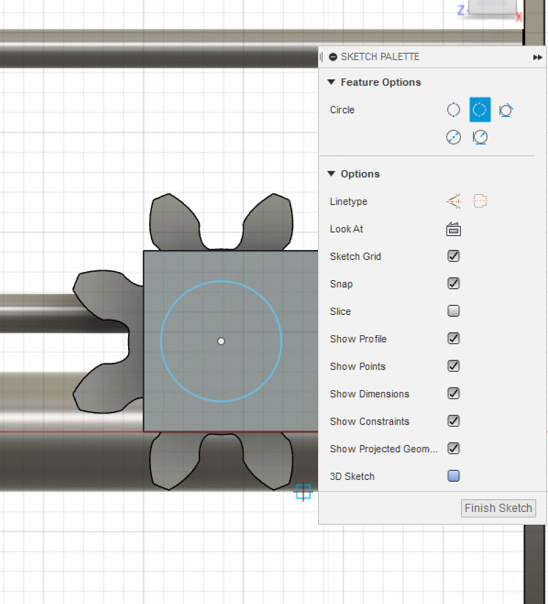Uncheck the Sketch Grid checkbox
The image size is (548, 604).
pyautogui.click(x=453, y=256)
